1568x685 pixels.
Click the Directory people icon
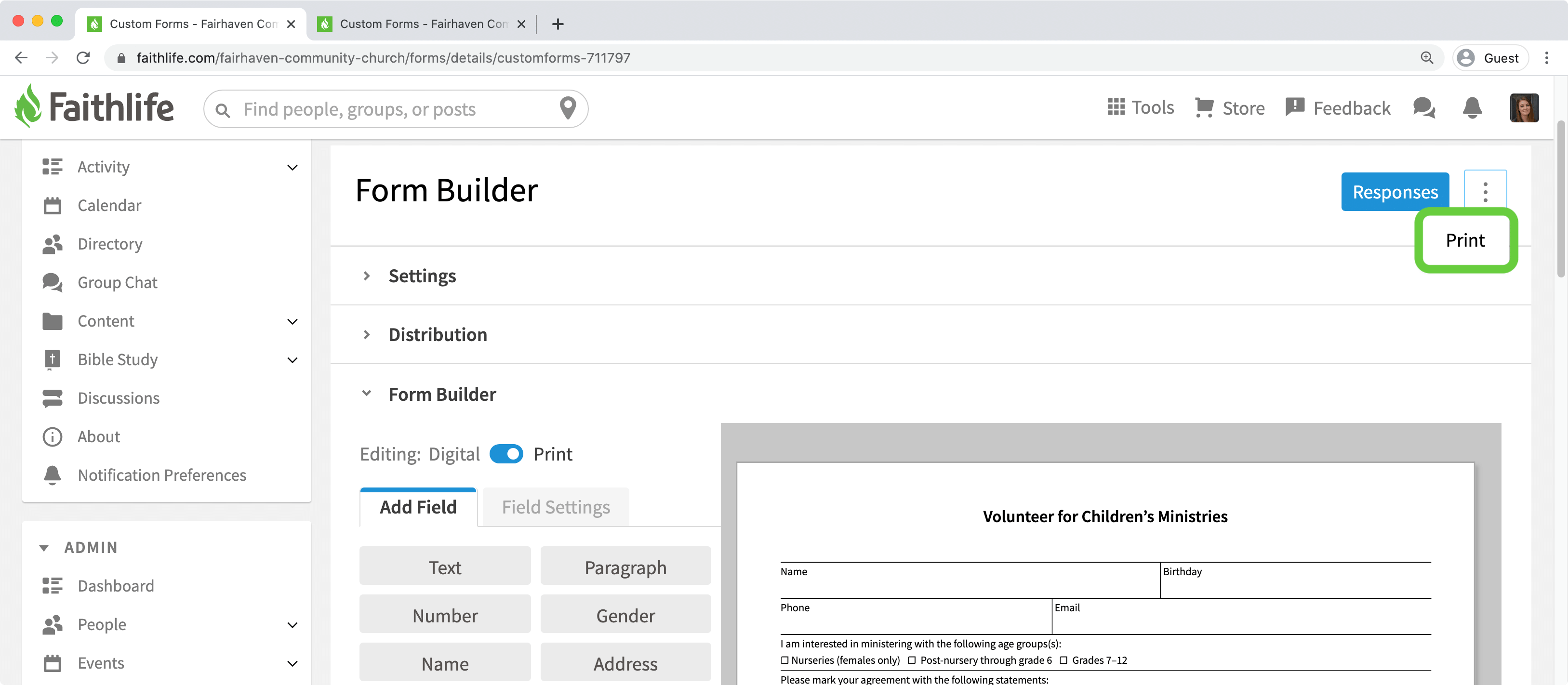(x=53, y=244)
